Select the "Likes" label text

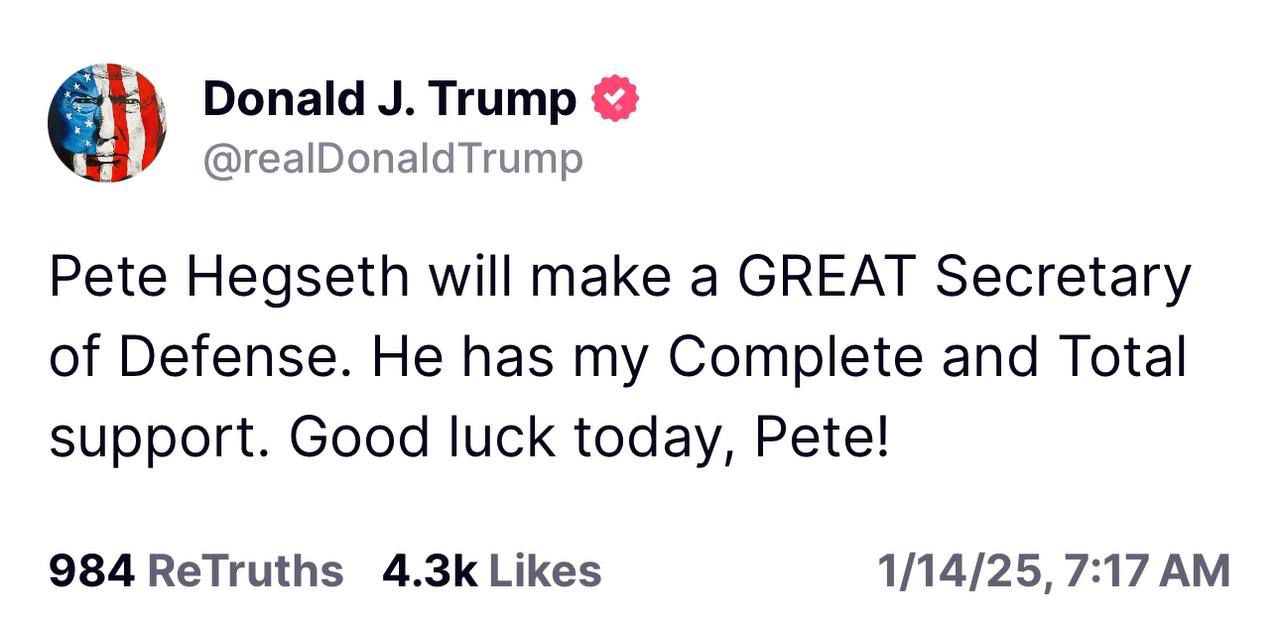point(545,571)
